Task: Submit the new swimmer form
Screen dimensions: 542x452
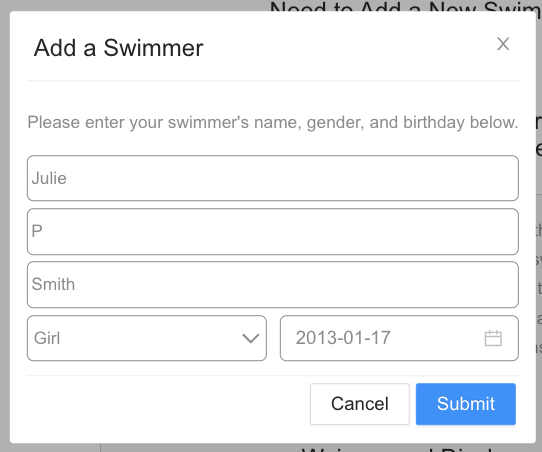Action: point(466,404)
